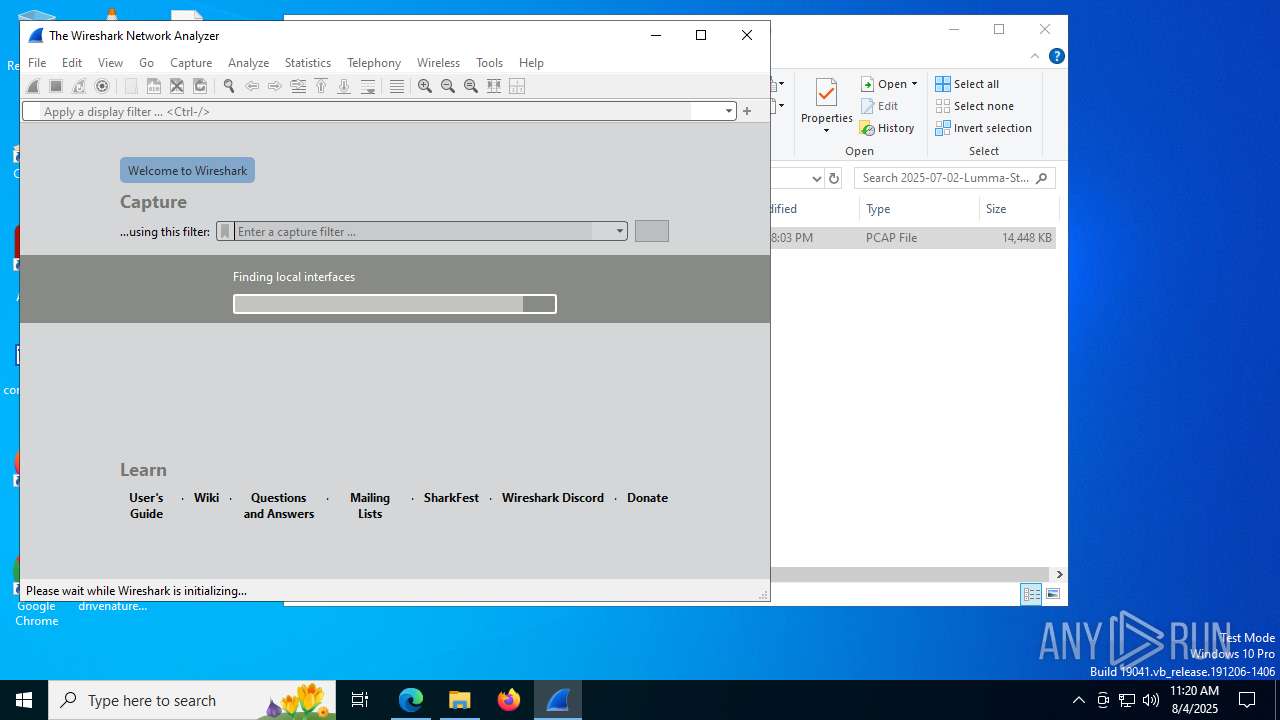The height and width of the screenshot is (720, 1280).
Task: Open File Explorer help question mark icon
Action: point(1056,56)
